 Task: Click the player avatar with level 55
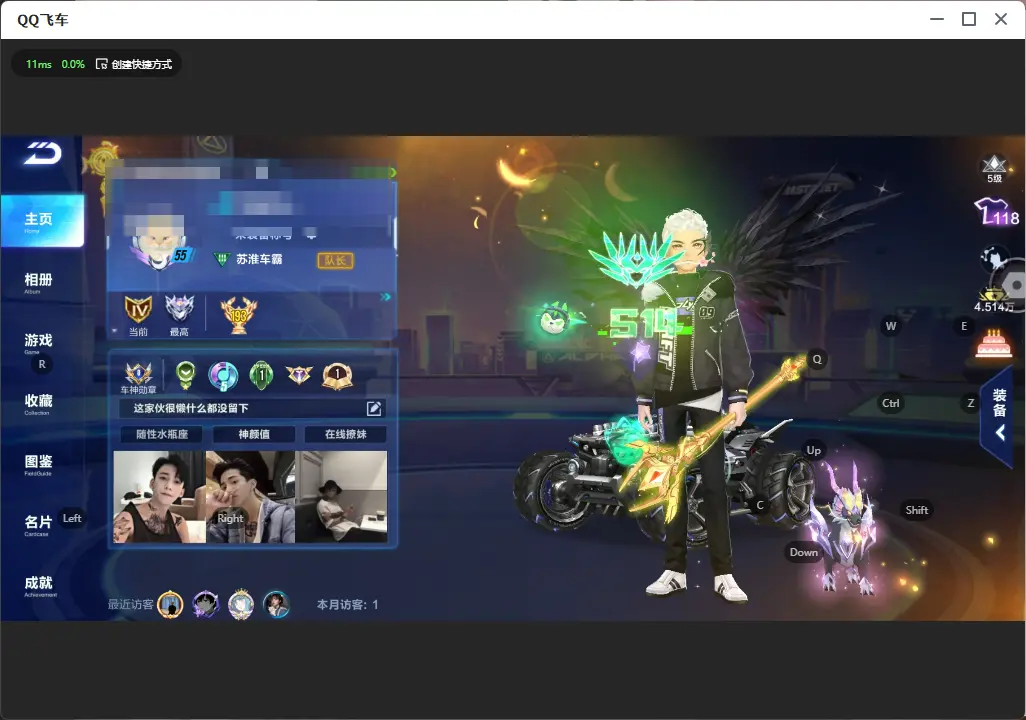[x=158, y=245]
